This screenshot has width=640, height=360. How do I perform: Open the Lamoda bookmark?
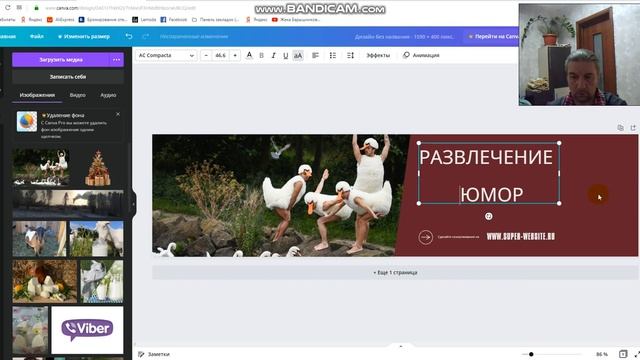(144, 19)
